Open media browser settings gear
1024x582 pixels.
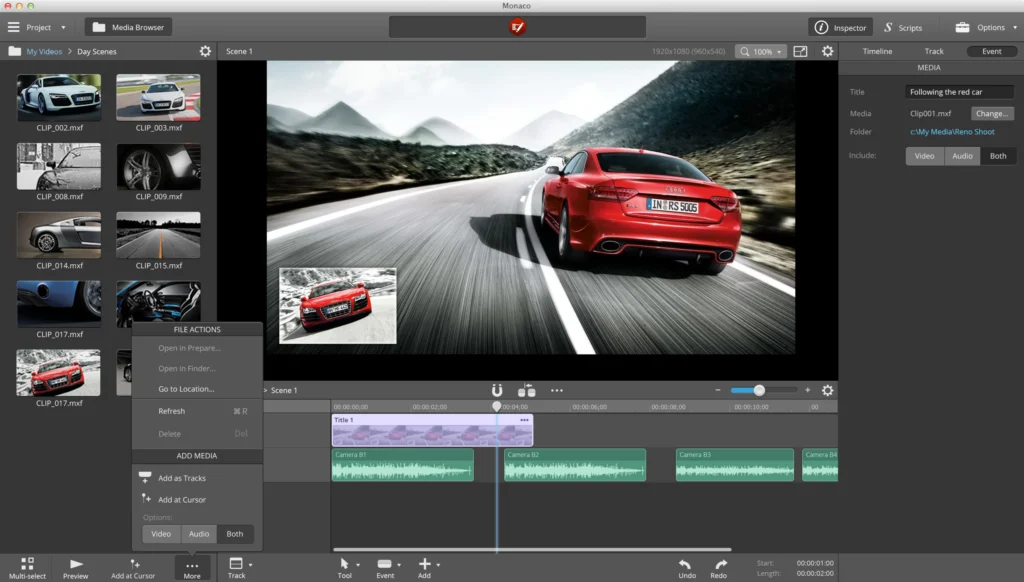pos(205,51)
